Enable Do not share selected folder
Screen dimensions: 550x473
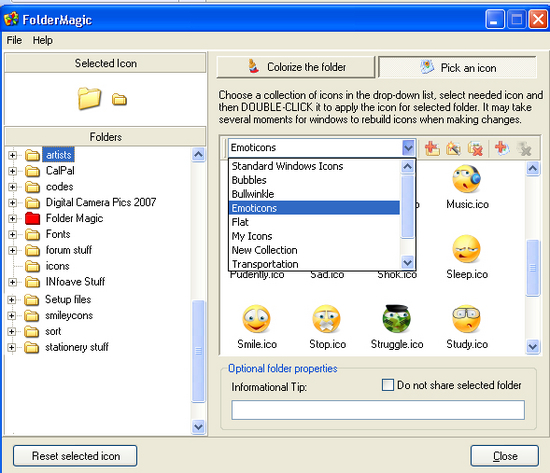[x=388, y=385]
